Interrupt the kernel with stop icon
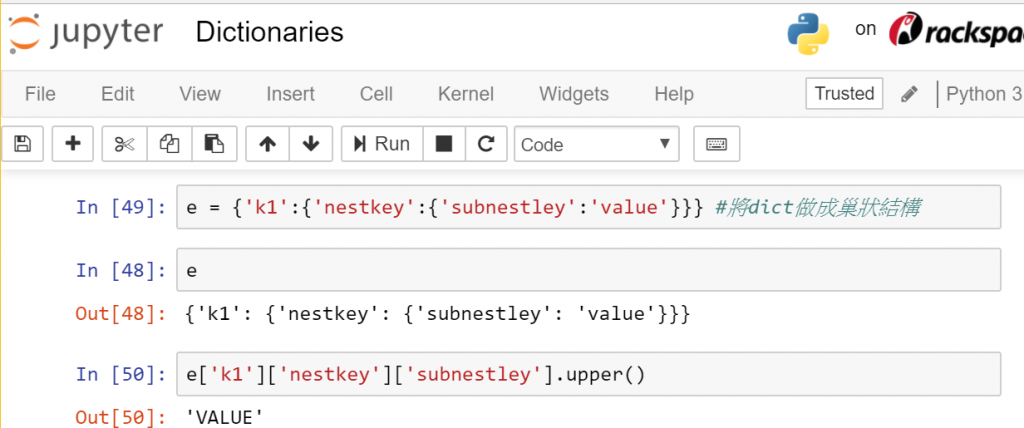Image resolution: width=1024 pixels, height=428 pixels. click(444, 144)
